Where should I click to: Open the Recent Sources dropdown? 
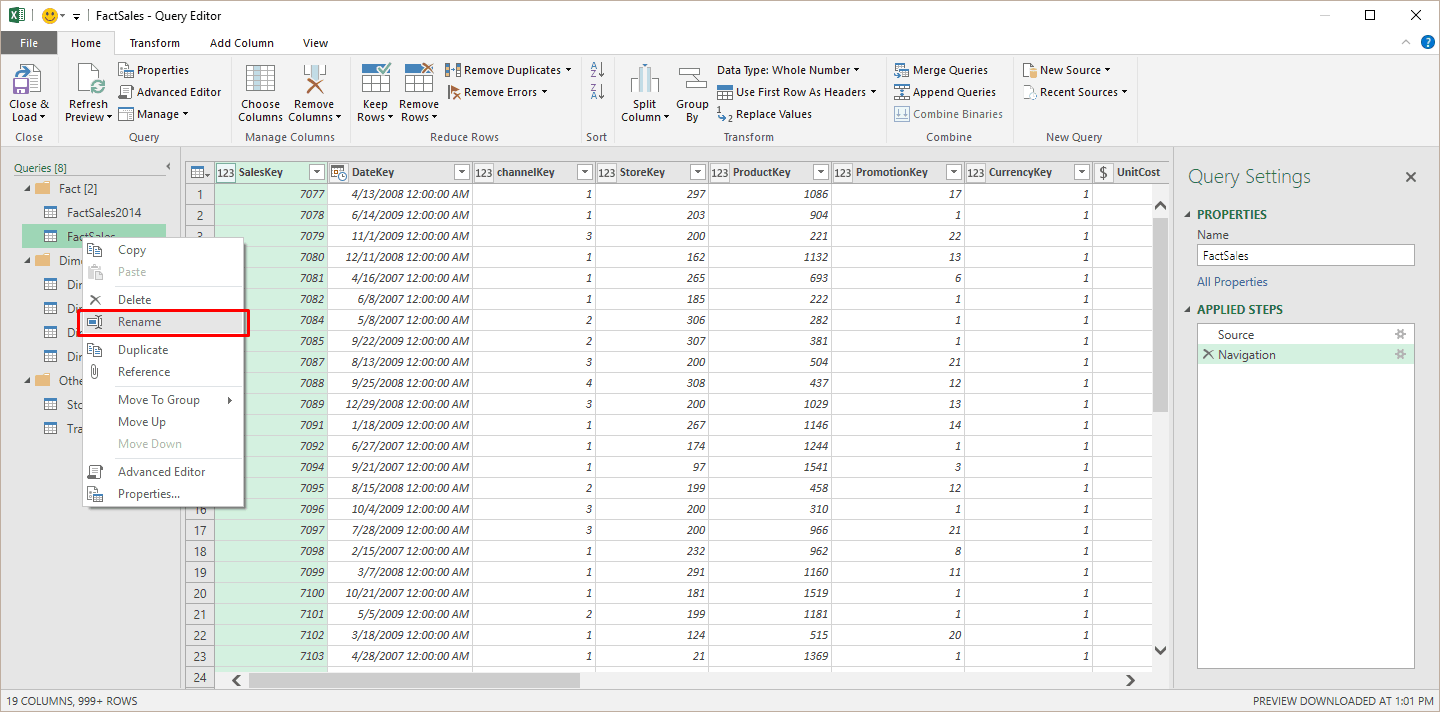click(1075, 92)
